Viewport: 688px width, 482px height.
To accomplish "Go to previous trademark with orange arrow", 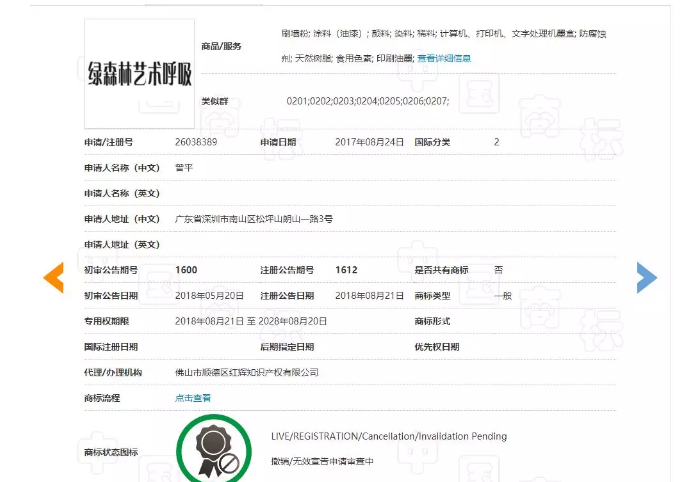I will [54, 277].
